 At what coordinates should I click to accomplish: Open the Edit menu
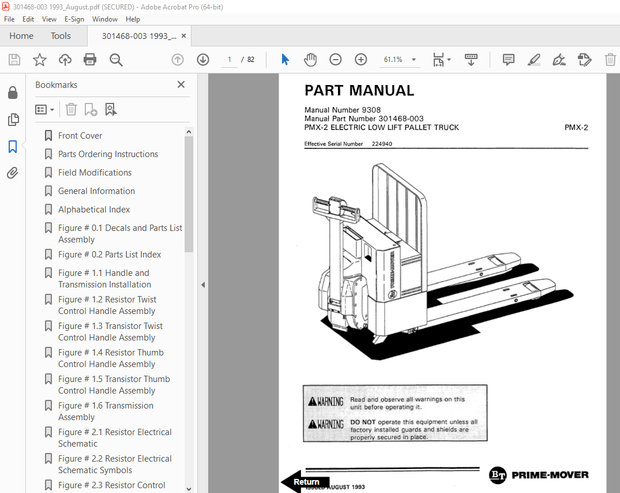pos(28,19)
